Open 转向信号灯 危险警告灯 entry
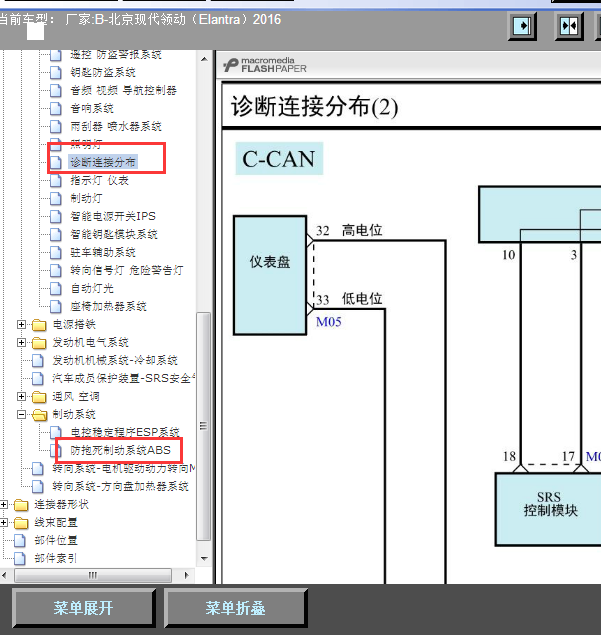Viewport: 601px width, 635px height. click(126, 271)
